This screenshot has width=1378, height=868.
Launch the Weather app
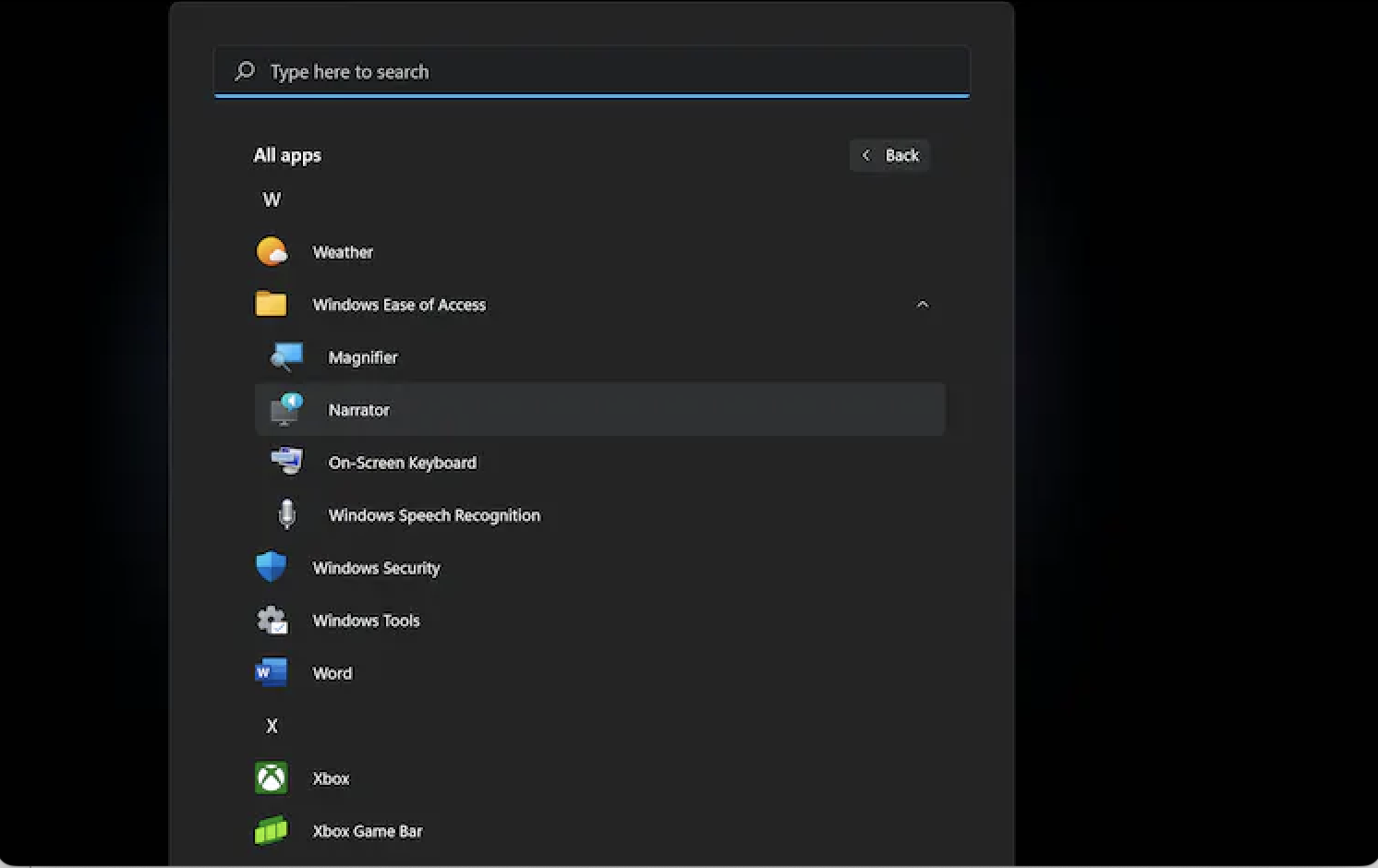pos(343,251)
